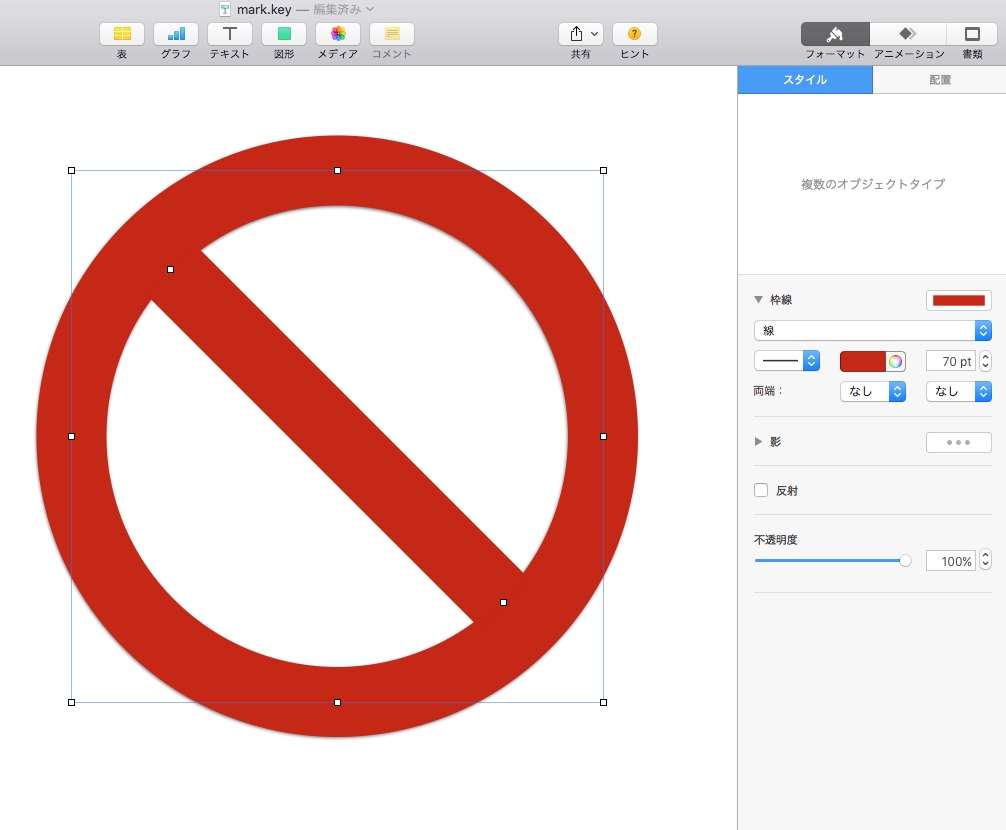Click the lower-right endpoint handle of diagonal line
Image resolution: width=1006 pixels, height=830 pixels.
point(504,602)
